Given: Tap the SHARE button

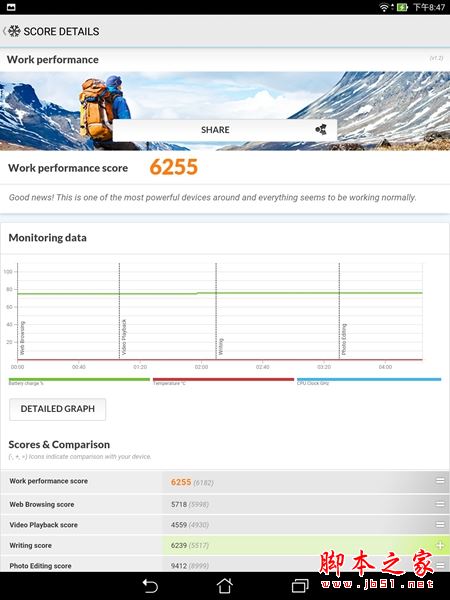Looking at the screenshot, I should [225, 130].
